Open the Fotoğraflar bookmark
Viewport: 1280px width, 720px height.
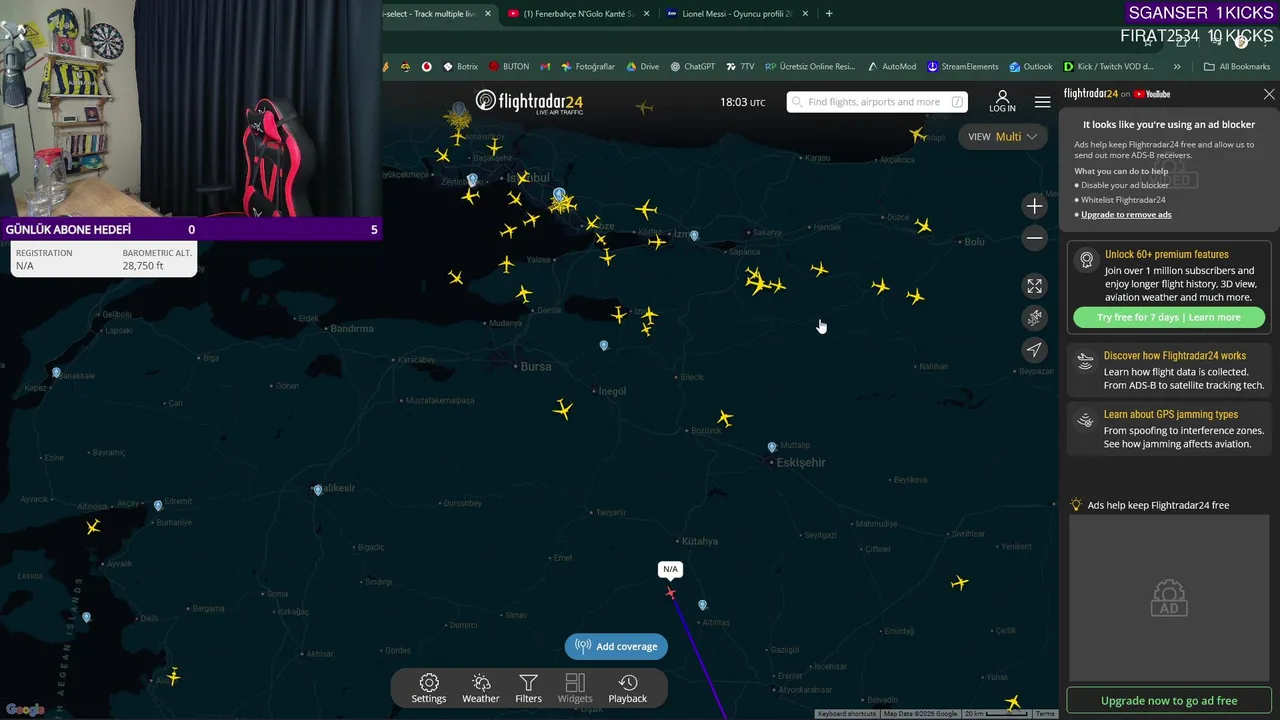point(588,67)
